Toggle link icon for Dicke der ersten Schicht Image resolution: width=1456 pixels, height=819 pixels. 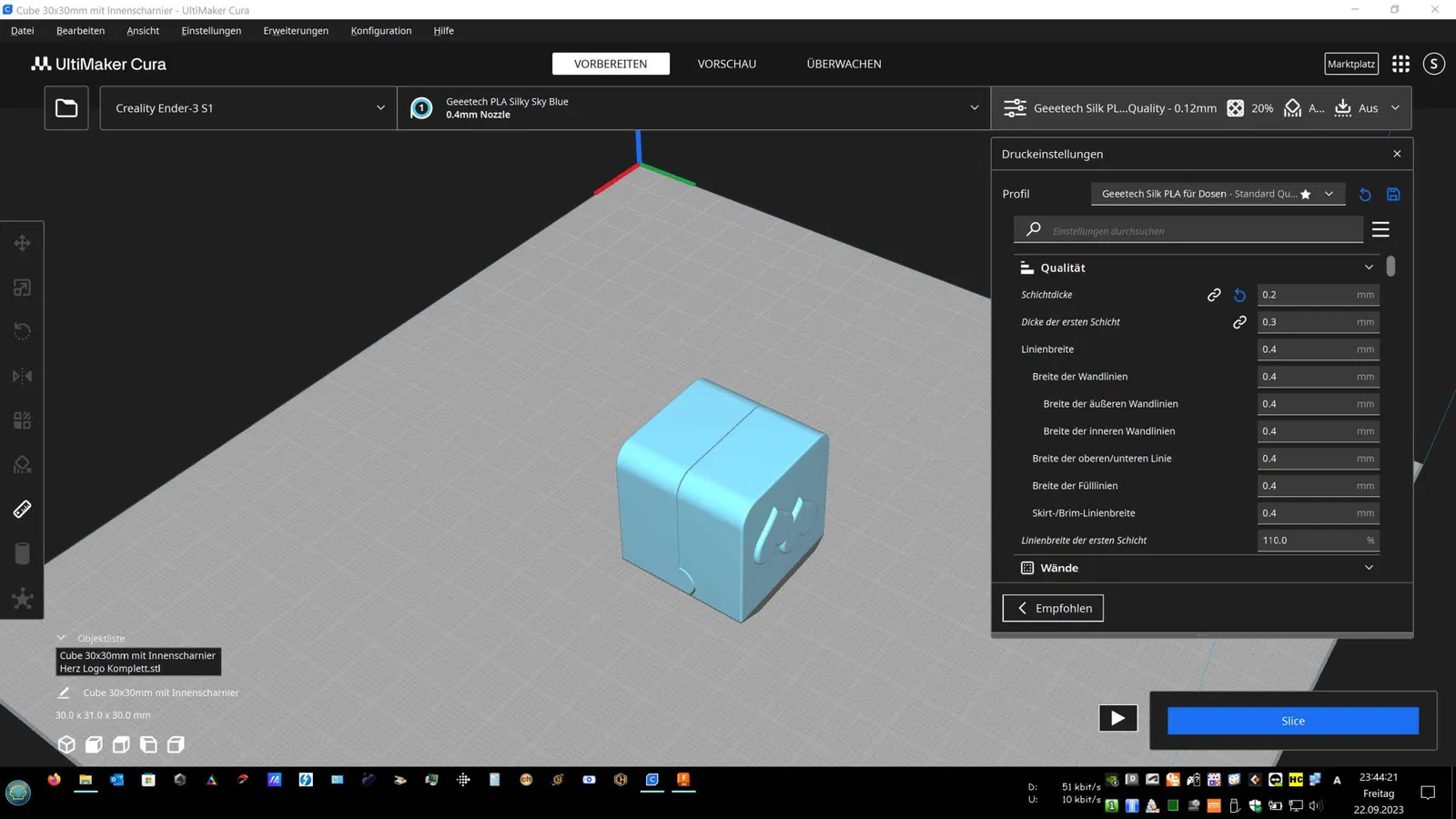(x=1239, y=322)
